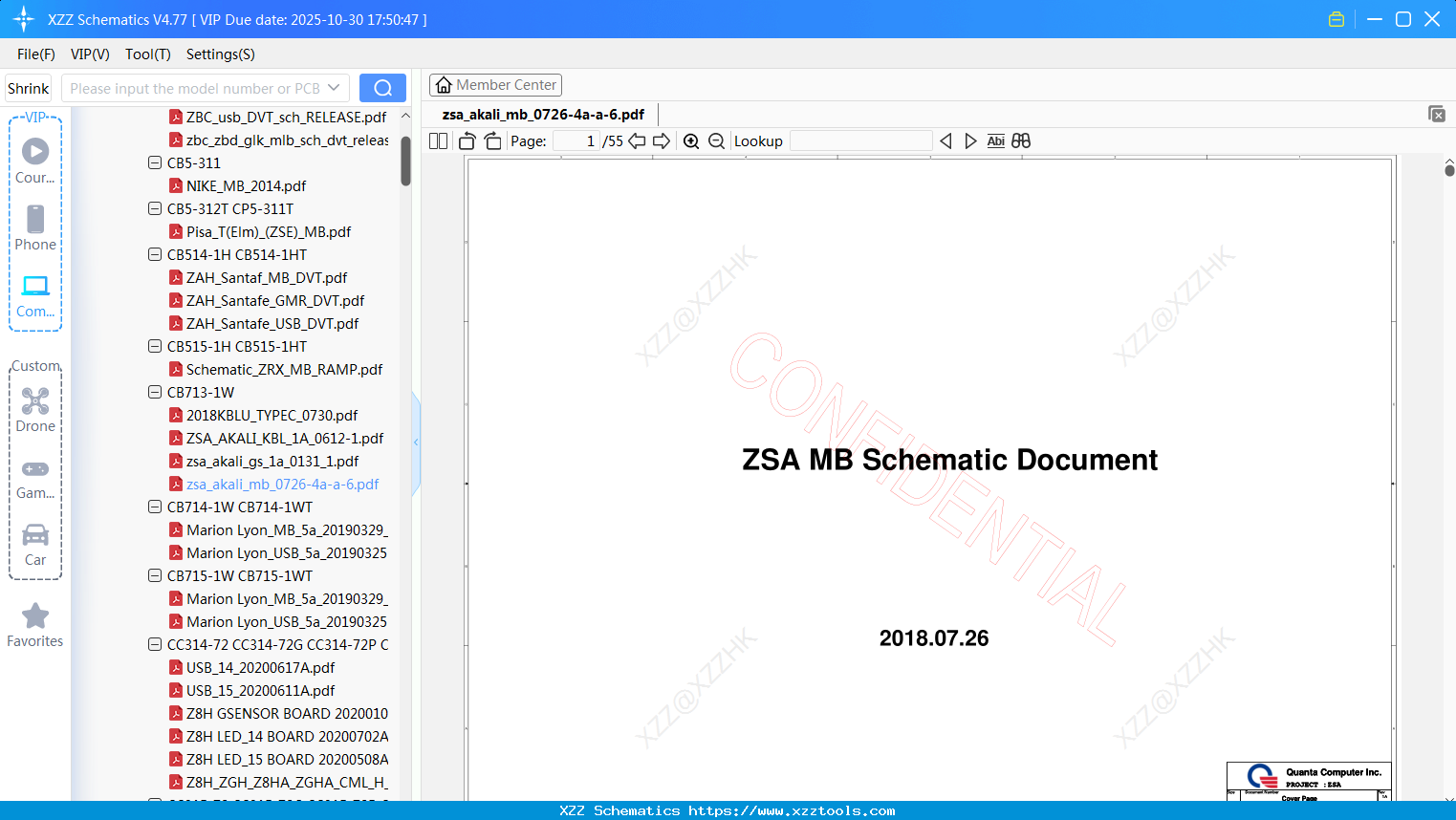The width and height of the screenshot is (1456, 820).
Task: Open USB_14_20200617A.pdf
Action: pyautogui.click(x=252, y=667)
